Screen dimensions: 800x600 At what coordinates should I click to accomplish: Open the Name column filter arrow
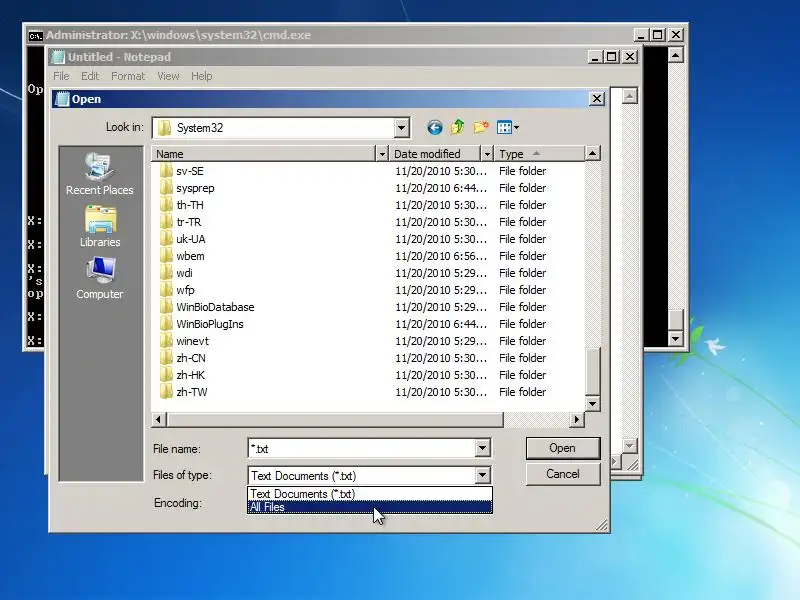(382, 154)
